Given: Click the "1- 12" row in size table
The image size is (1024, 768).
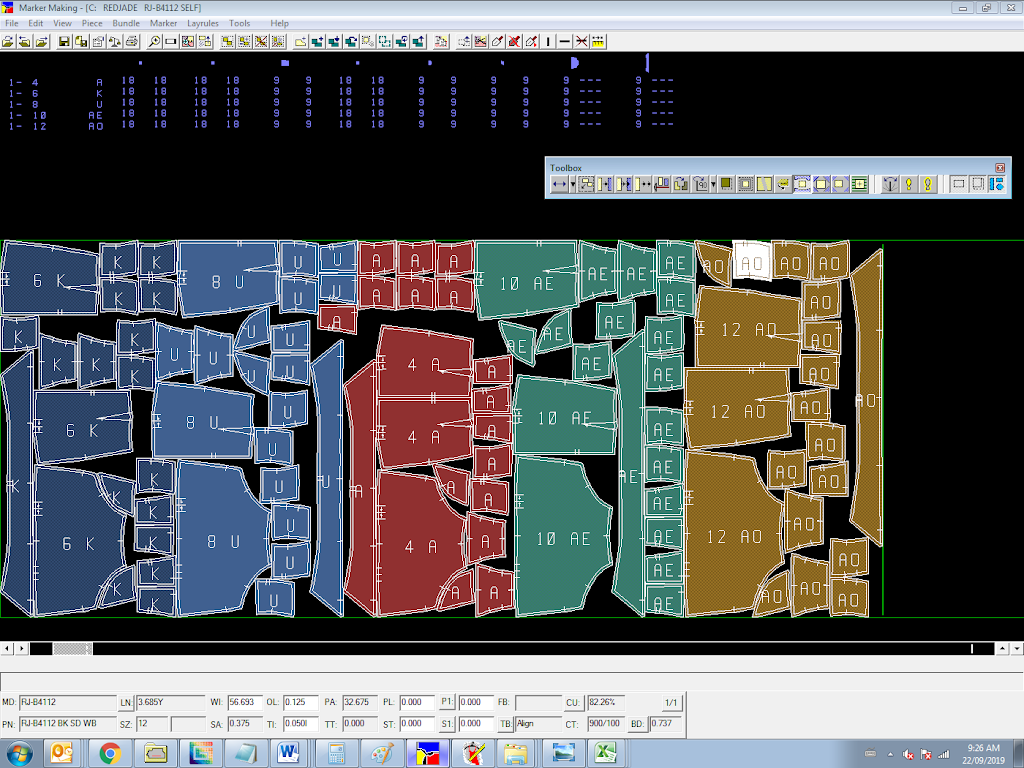Looking at the screenshot, I should tap(341, 125).
